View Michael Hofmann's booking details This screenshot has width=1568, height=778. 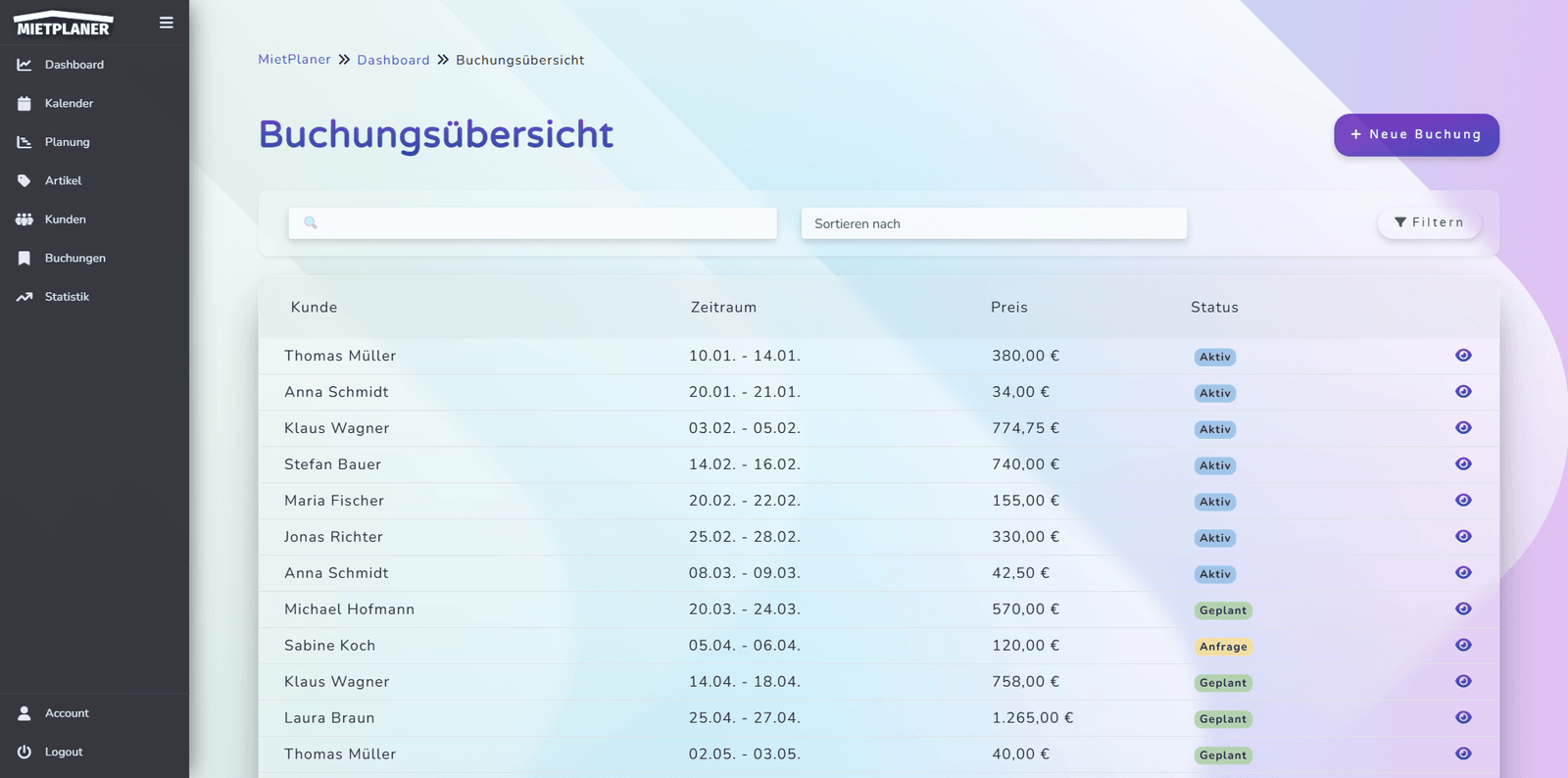pyautogui.click(x=1463, y=609)
